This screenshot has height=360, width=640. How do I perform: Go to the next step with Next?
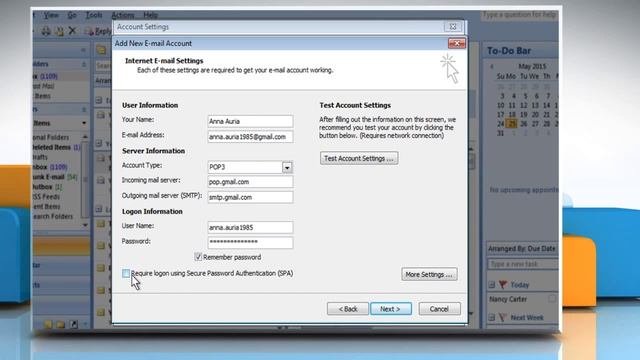(x=391, y=309)
